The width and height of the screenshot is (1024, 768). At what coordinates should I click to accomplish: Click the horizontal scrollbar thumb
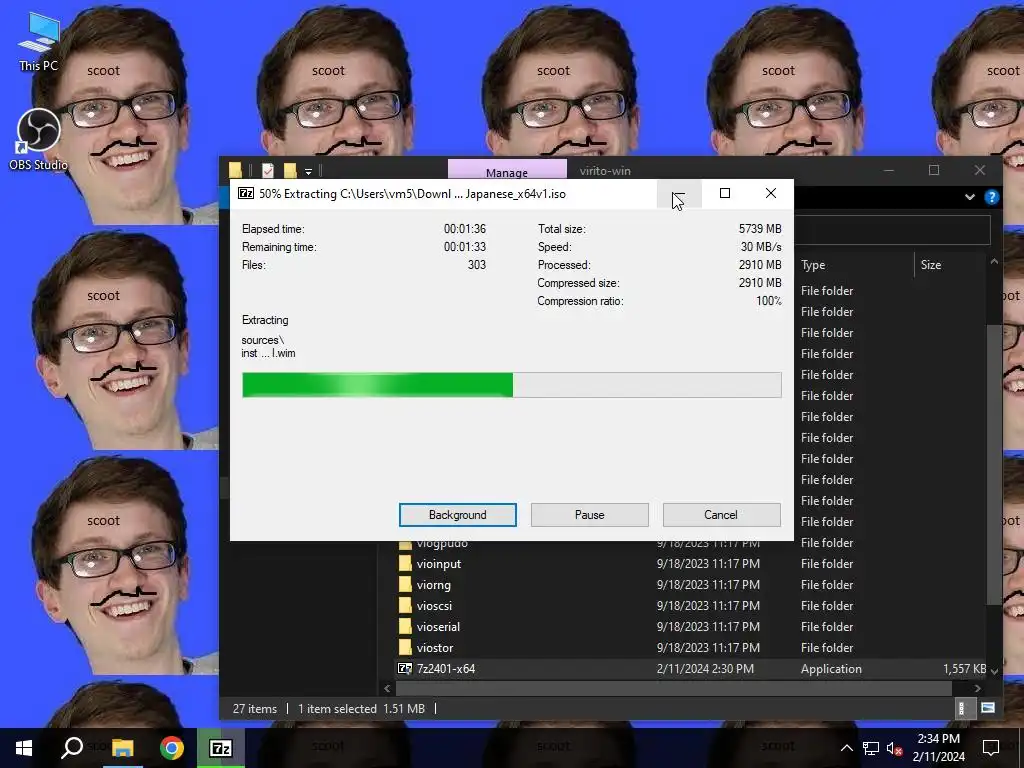click(673, 688)
